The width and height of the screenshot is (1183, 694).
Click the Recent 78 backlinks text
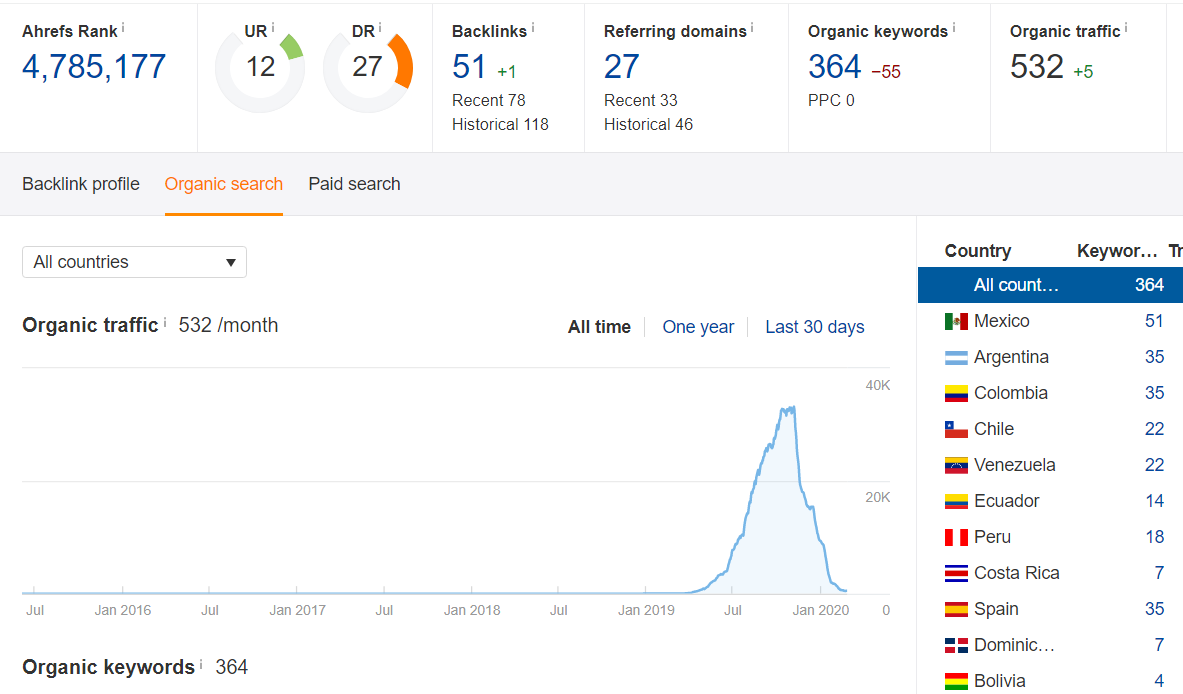click(x=488, y=100)
